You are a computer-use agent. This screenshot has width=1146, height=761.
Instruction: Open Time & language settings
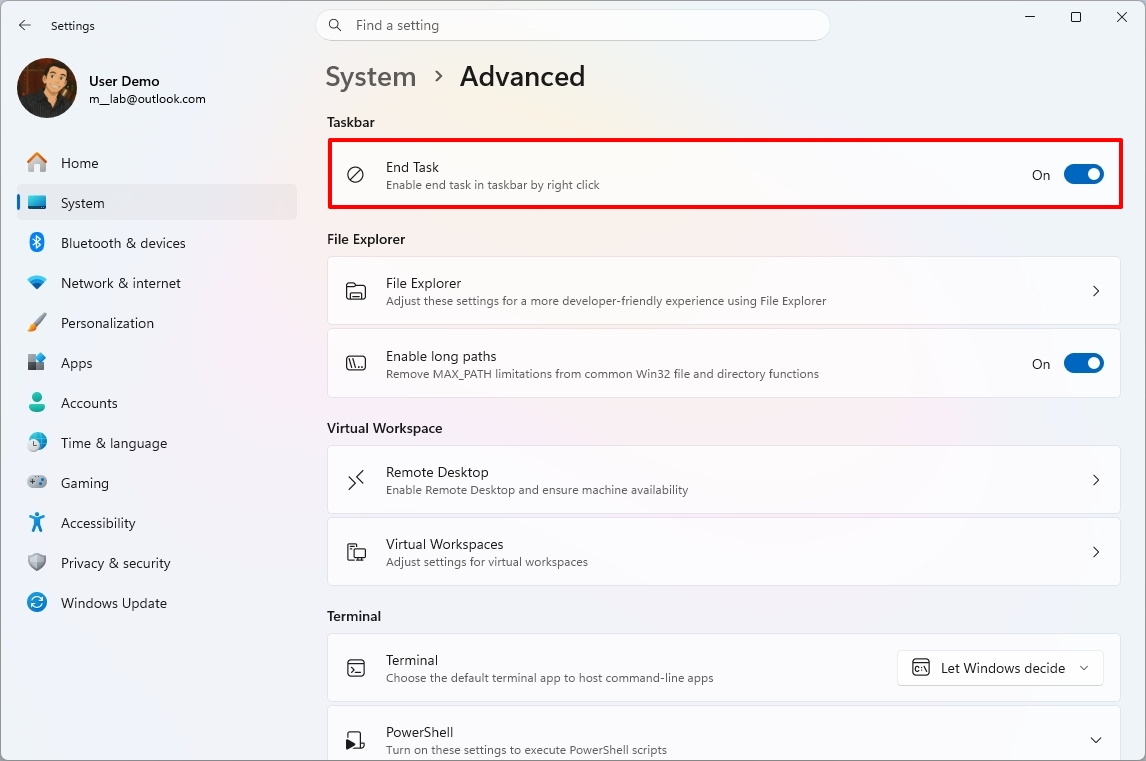click(x=156, y=442)
